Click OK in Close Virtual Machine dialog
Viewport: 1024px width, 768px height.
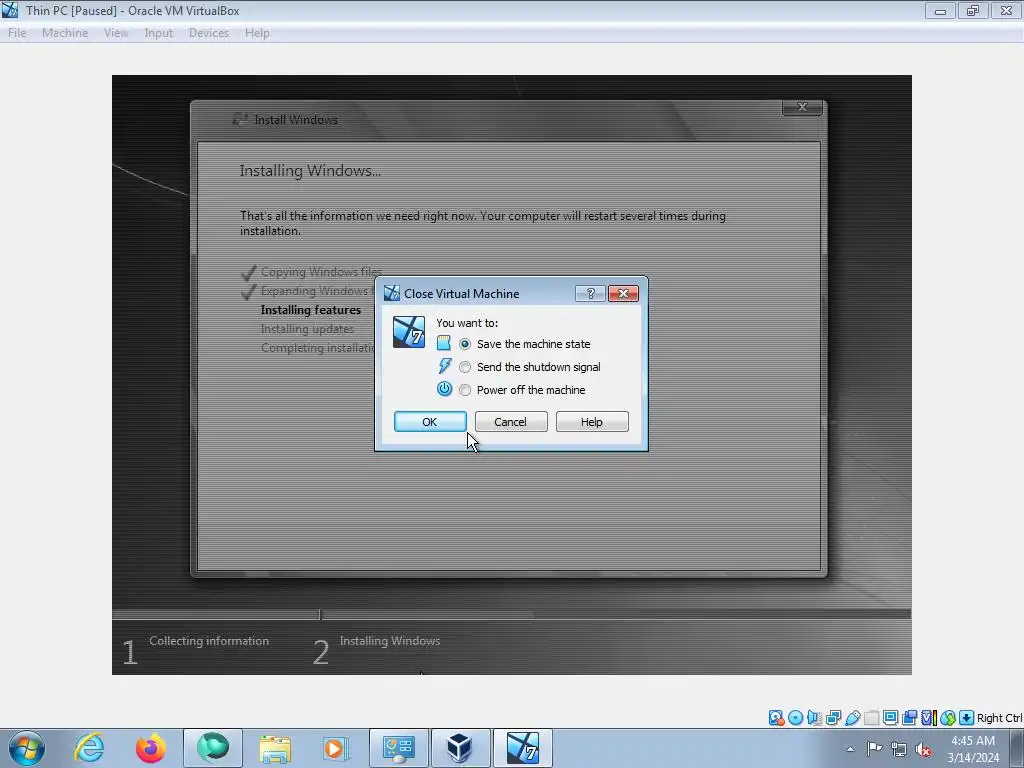tap(430, 422)
